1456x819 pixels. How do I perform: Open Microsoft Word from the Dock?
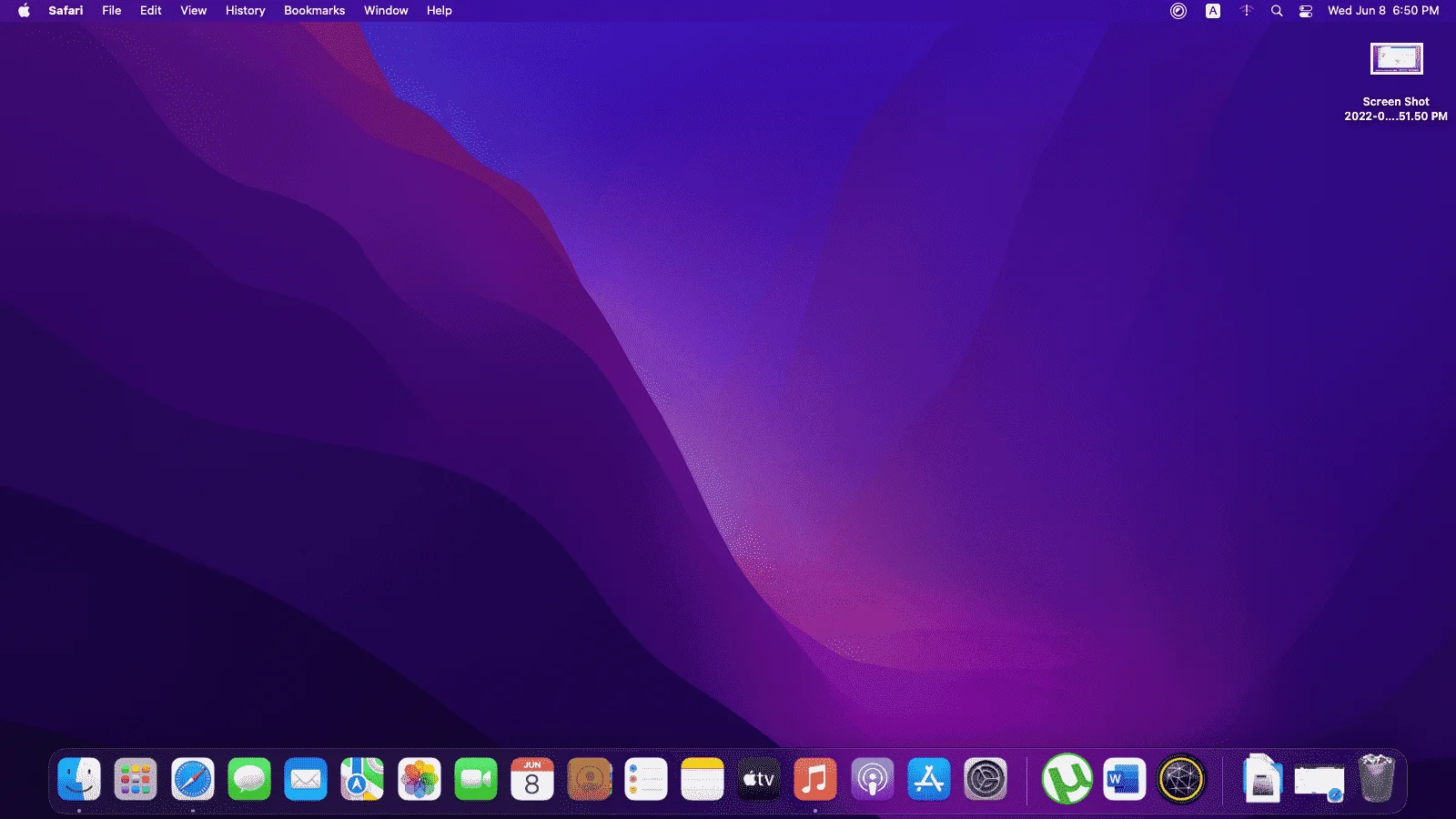click(1125, 780)
